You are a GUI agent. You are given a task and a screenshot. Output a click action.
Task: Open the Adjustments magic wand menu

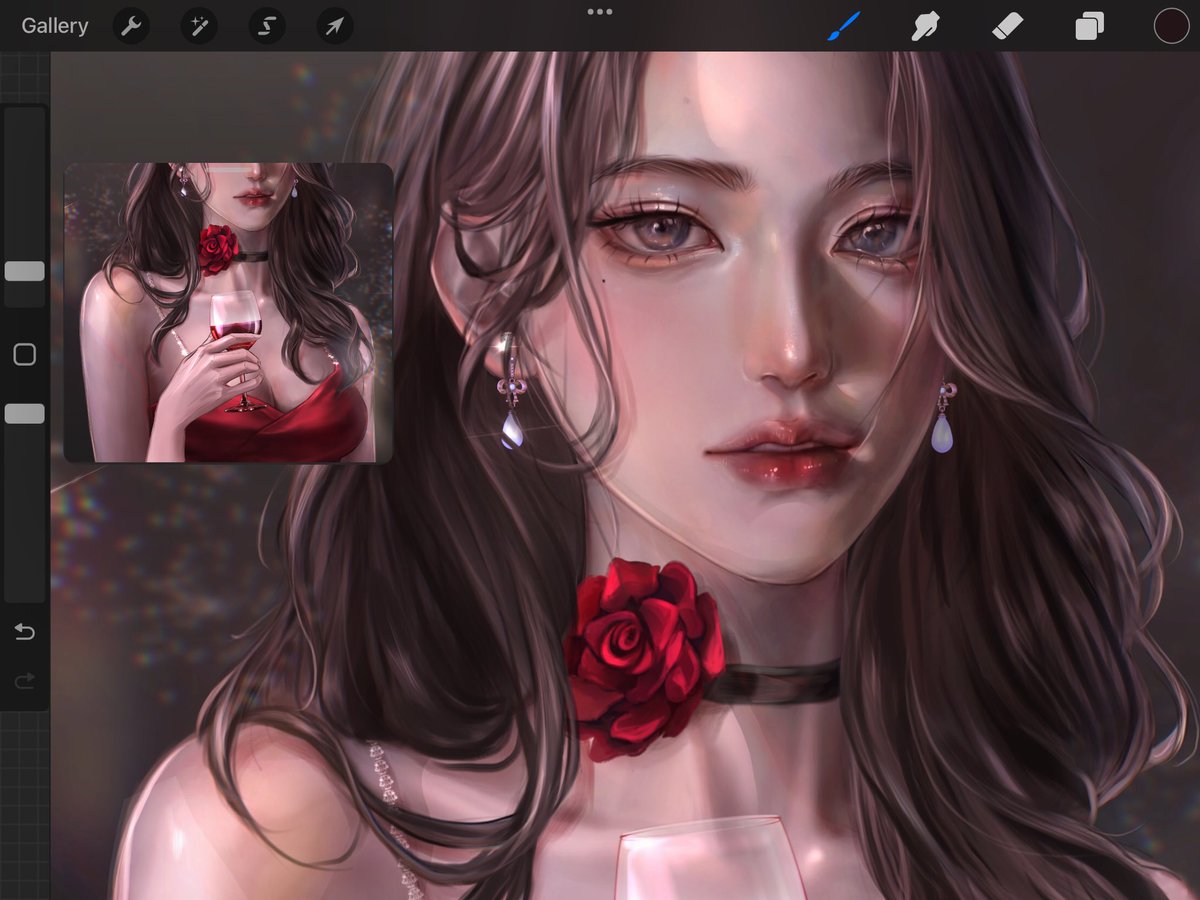point(199,26)
